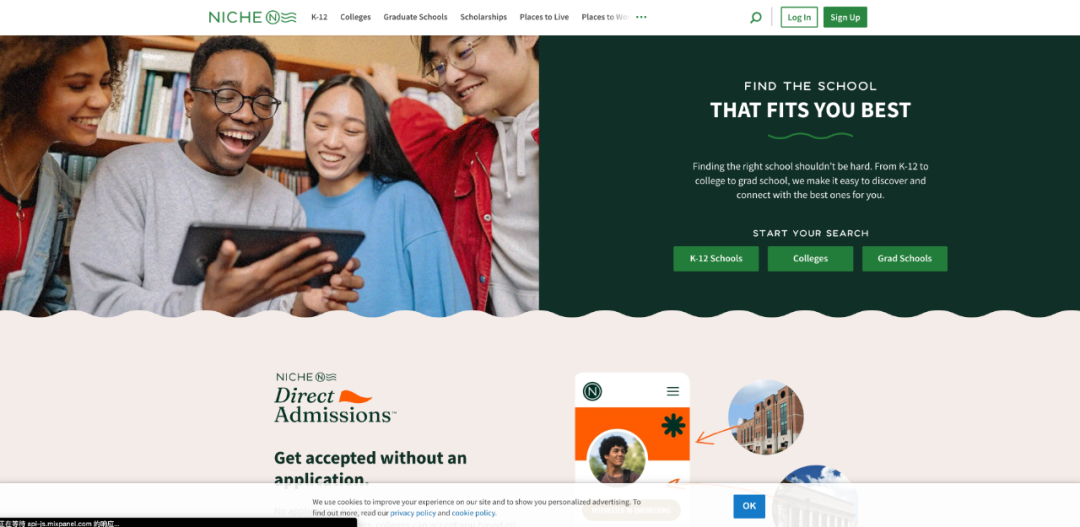This screenshot has width=1080, height=527.
Task: Open the search magnifier icon
Action: pyautogui.click(x=756, y=17)
